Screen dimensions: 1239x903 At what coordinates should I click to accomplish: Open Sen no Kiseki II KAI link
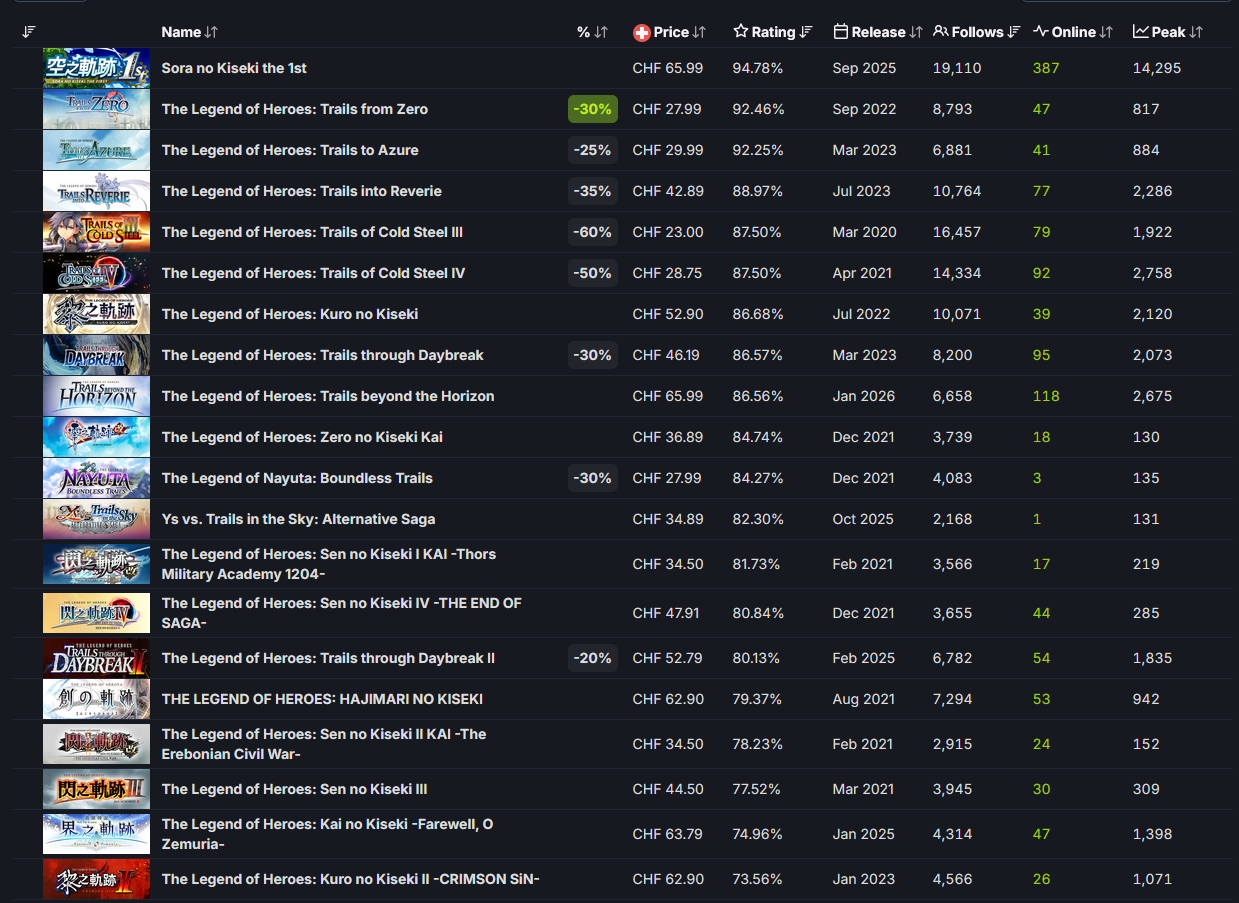click(x=324, y=744)
